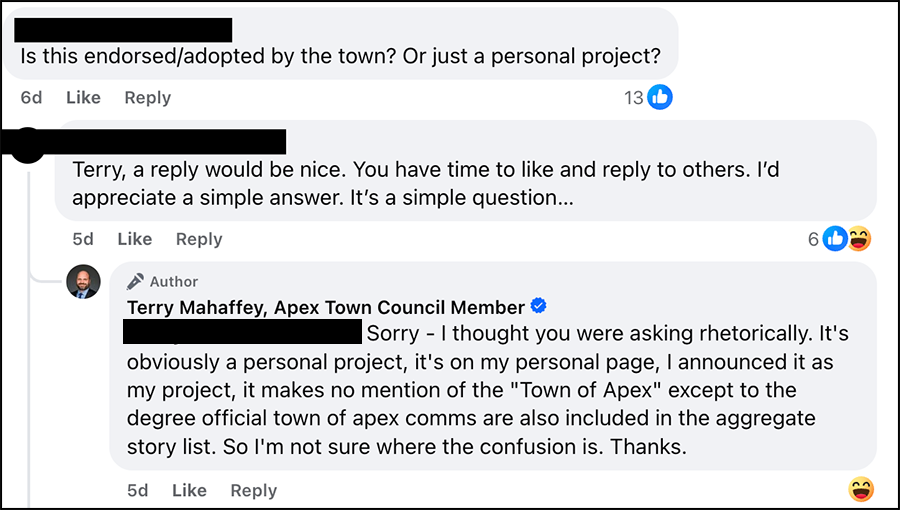Reply to Terry Mahaffey's comment
This screenshot has height=510, width=900.
tap(253, 490)
